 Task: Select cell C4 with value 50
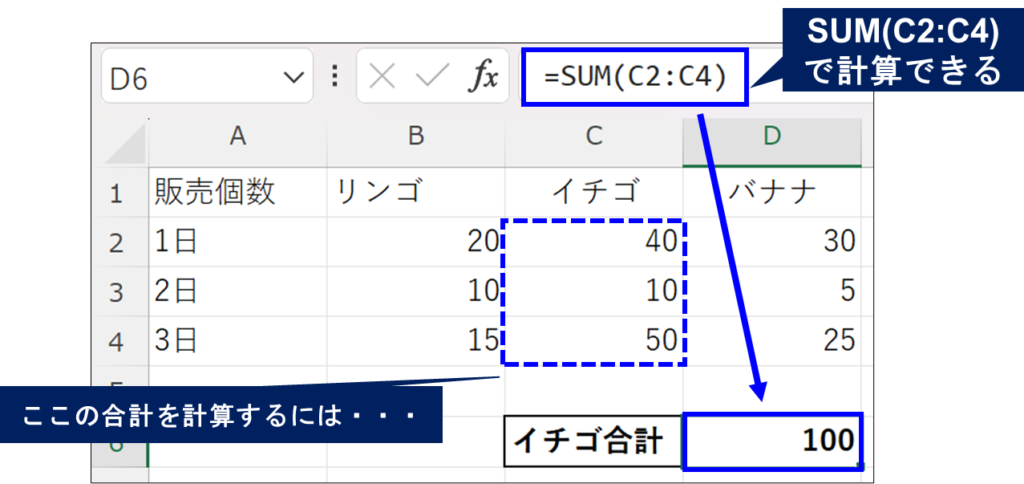click(594, 340)
